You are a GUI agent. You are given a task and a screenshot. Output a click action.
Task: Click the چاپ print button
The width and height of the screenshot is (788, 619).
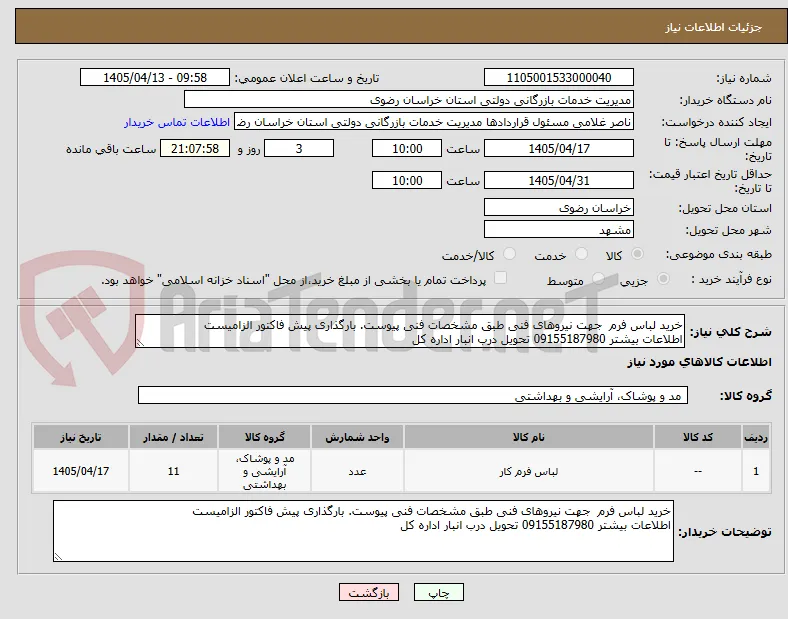439,593
